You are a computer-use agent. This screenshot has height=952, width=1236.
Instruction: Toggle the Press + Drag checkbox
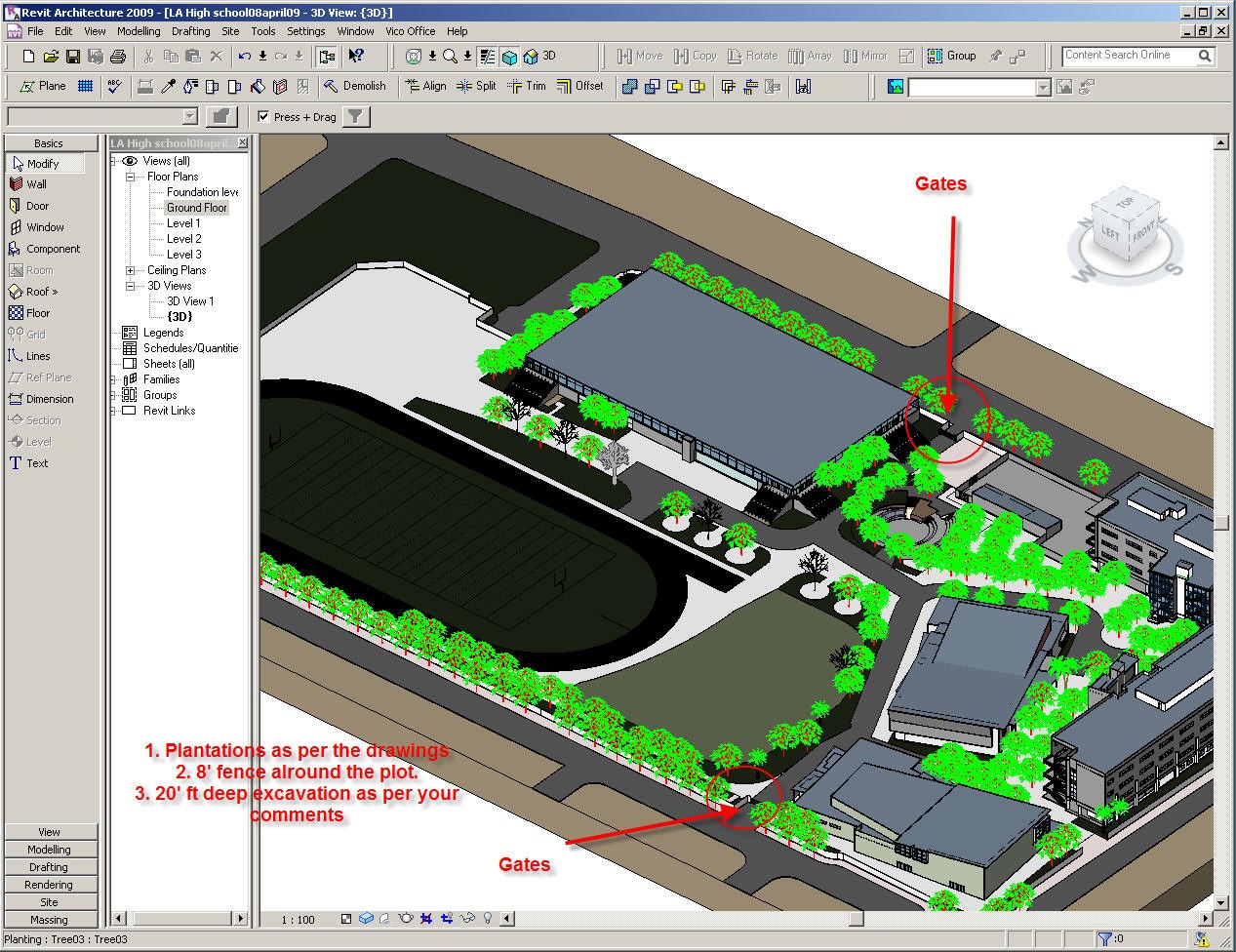click(263, 117)
